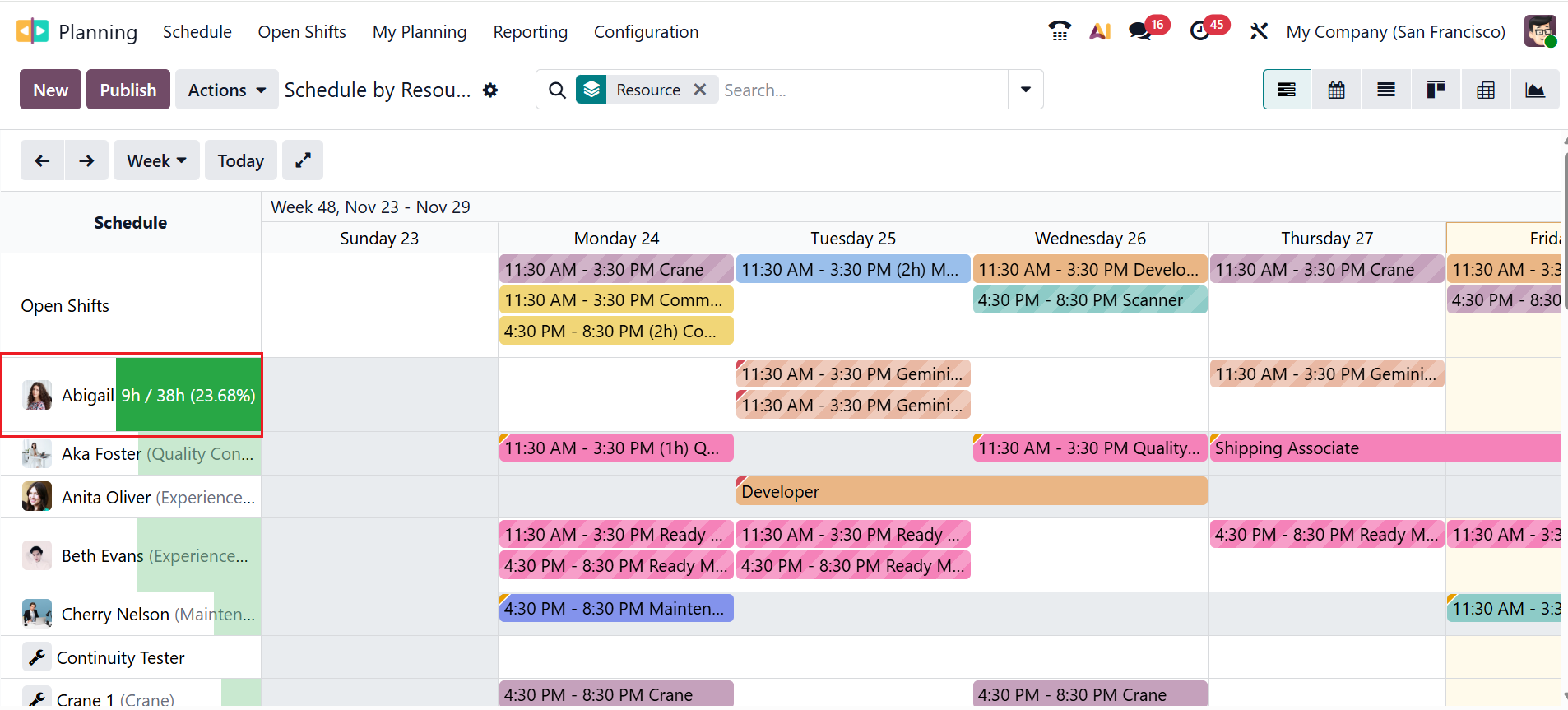The width and height of the screenshot is (1568, 710).
Task: Open the Week scale dropdown
Action: pyautogui.click(x=156, y=160)
